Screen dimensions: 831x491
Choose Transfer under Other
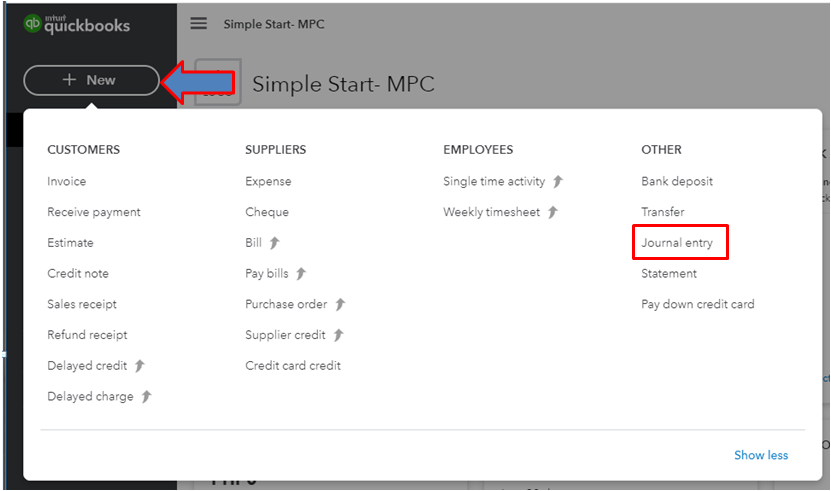(662, 212)
